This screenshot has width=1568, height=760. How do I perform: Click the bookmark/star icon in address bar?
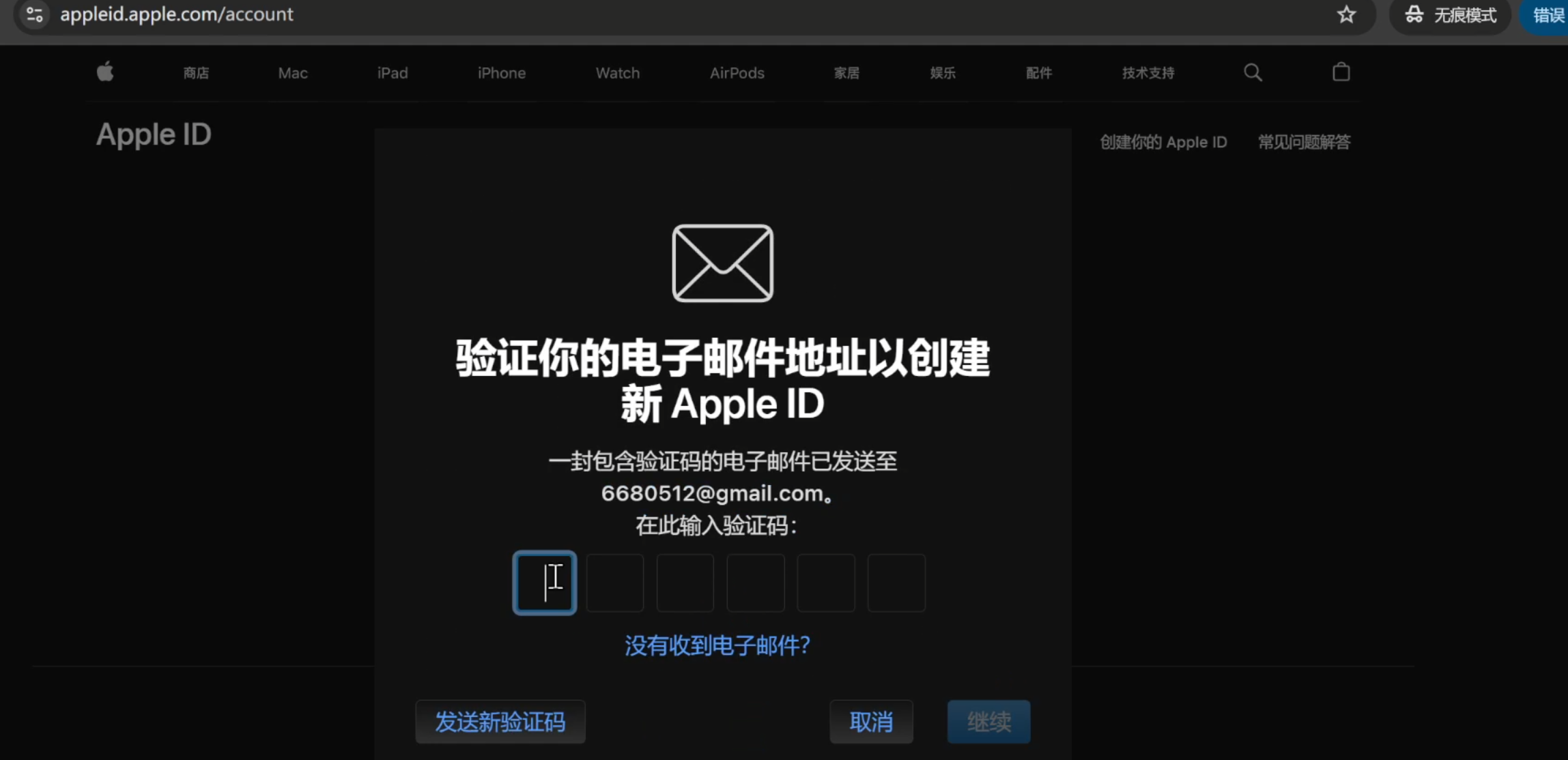pos(1346,14)
